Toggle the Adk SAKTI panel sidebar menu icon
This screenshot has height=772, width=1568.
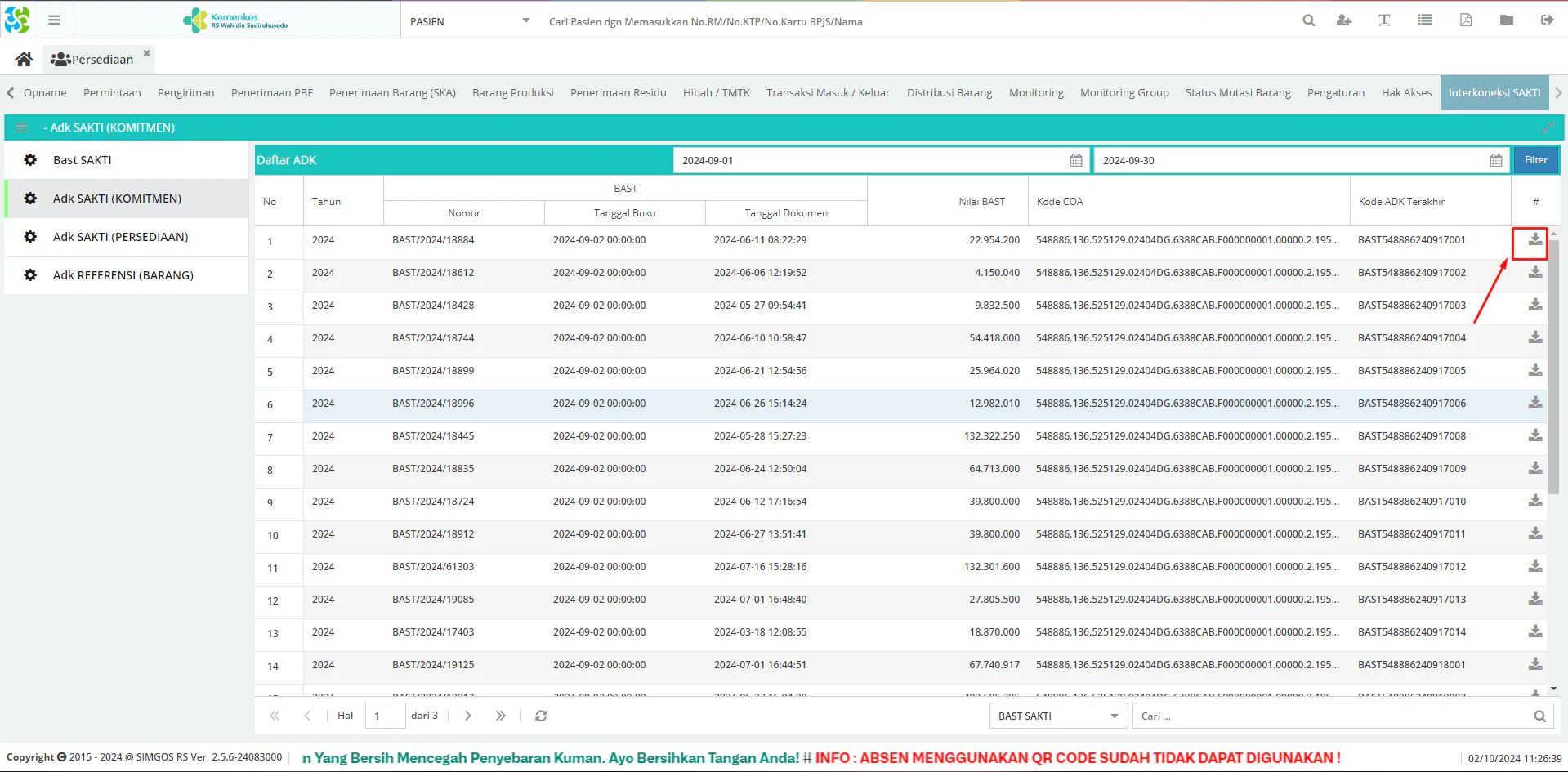(22, 127)
